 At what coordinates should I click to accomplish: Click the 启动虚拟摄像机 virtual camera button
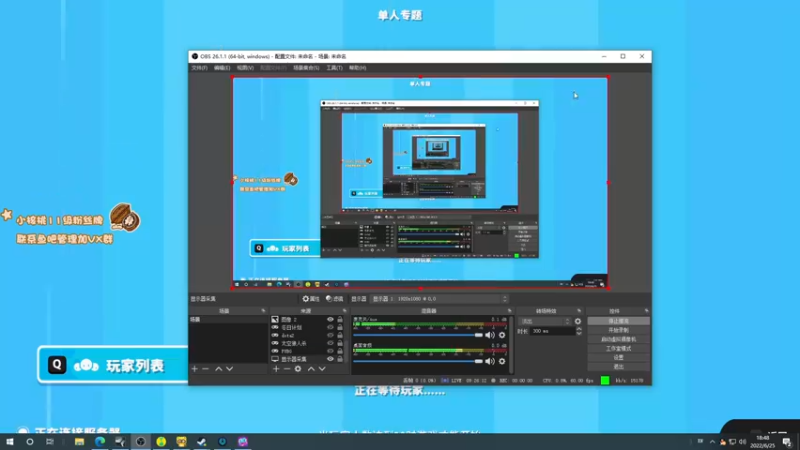click(618, 339)
